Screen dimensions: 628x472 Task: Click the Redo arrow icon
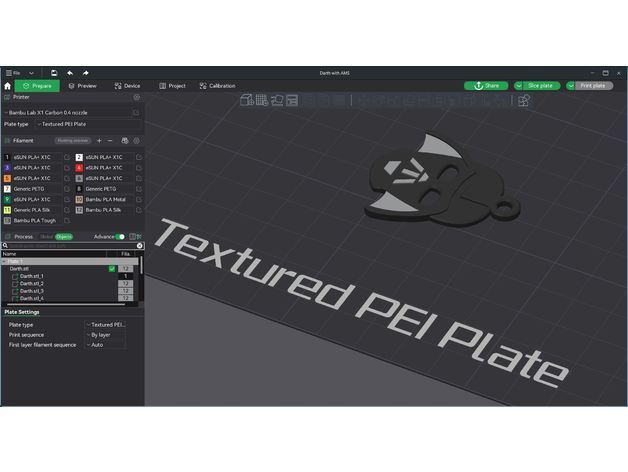[86, 73]
